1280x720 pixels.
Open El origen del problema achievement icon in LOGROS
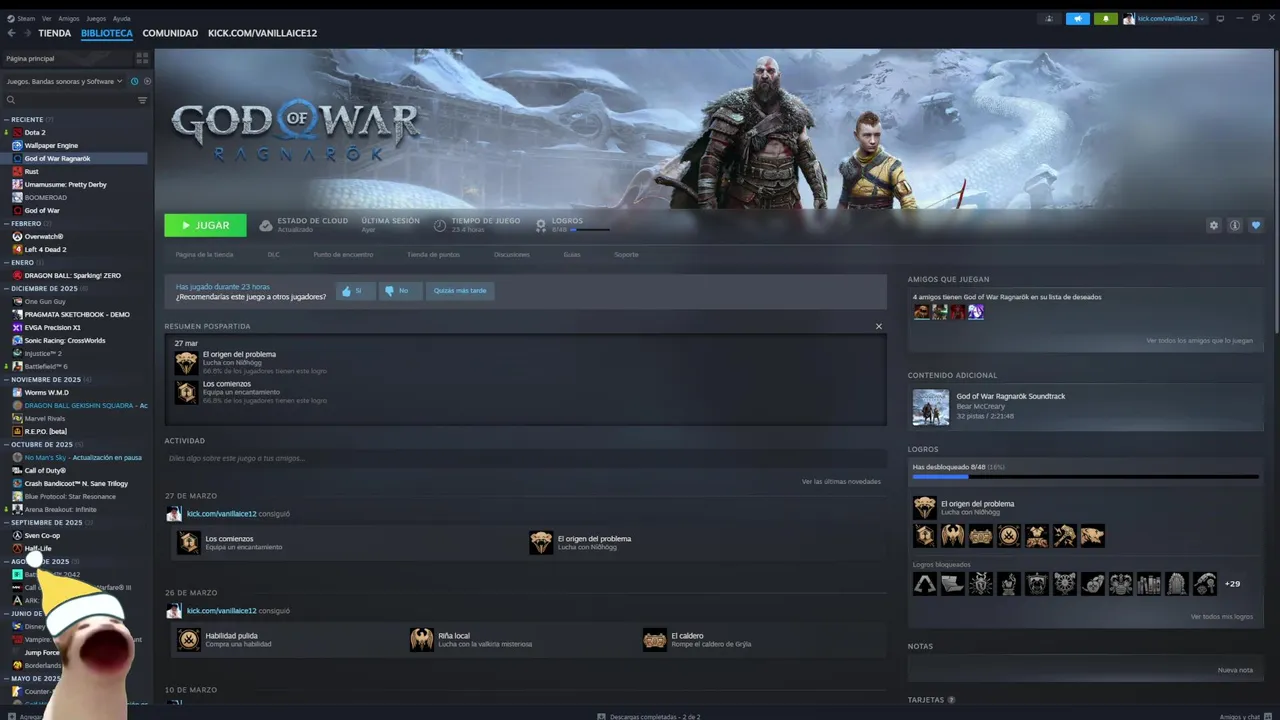click(x=925, y=508)
